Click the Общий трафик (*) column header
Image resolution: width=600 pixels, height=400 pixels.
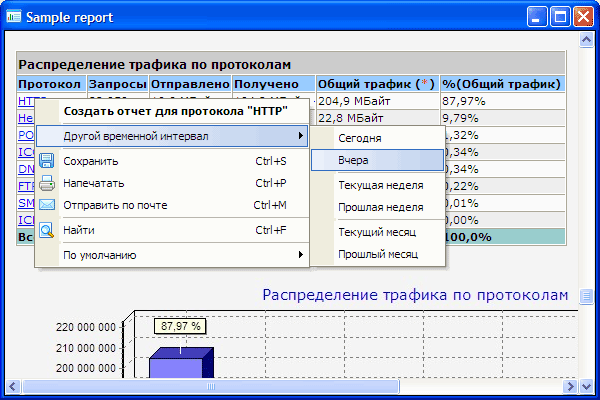pyautogui.click(x=377, y=84)
